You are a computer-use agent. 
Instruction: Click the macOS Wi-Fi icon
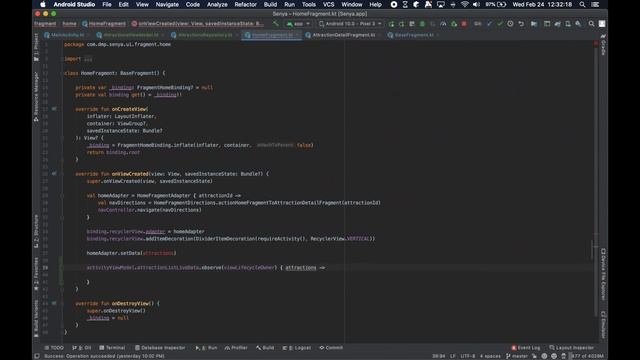(464, 4)
